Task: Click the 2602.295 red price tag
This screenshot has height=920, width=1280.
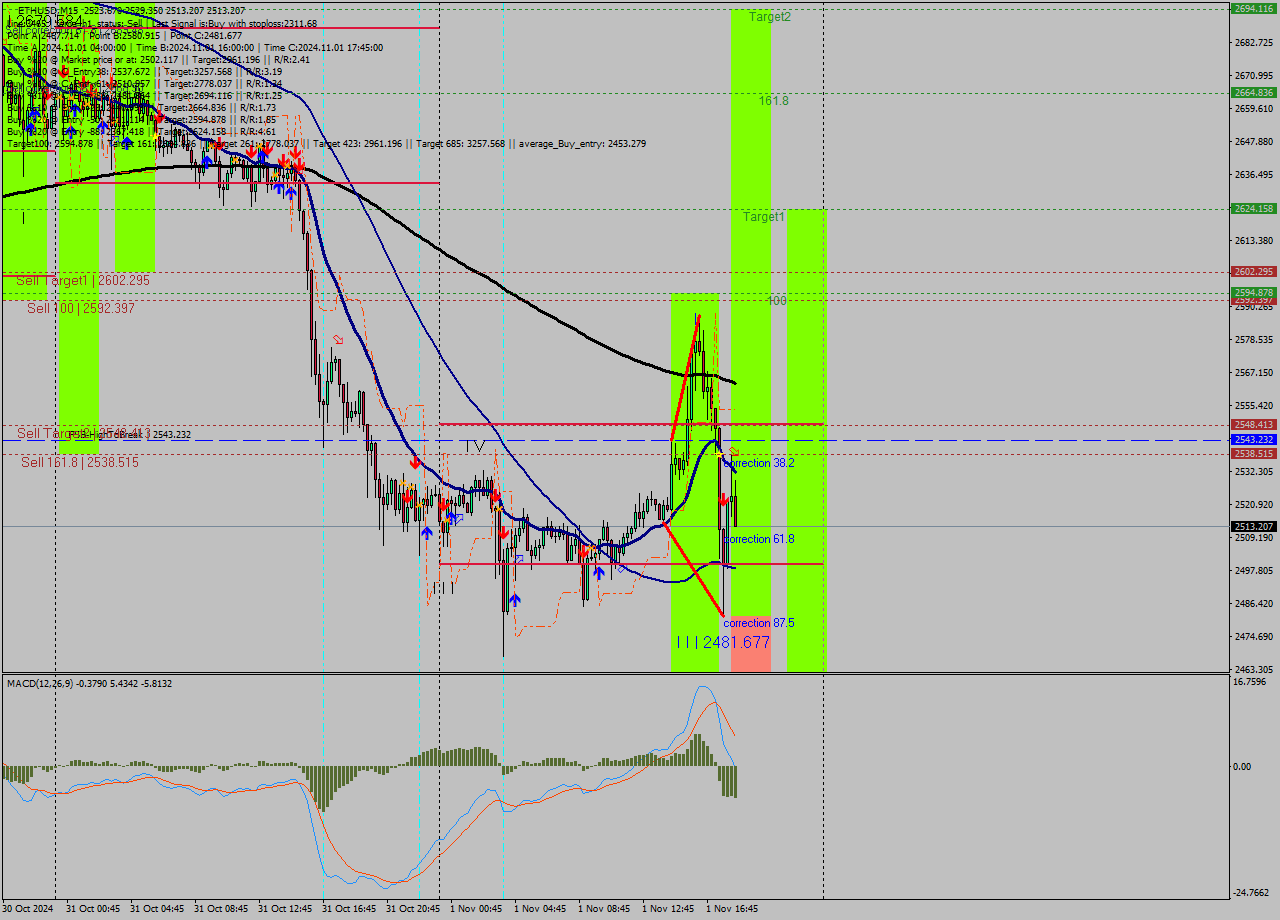Action: coord(1253,272)
